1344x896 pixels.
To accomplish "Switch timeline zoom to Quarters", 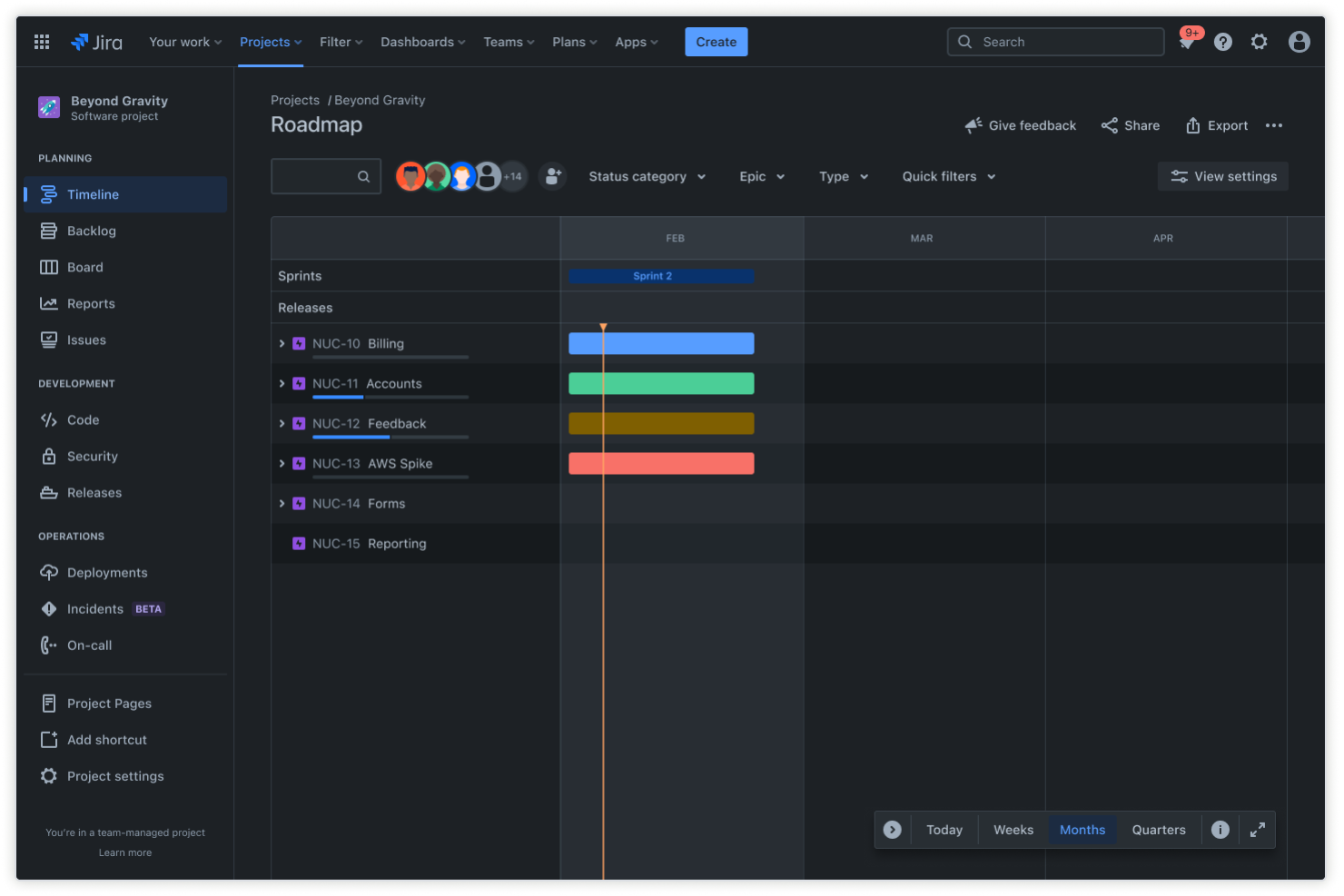I will click(1158, 829).
